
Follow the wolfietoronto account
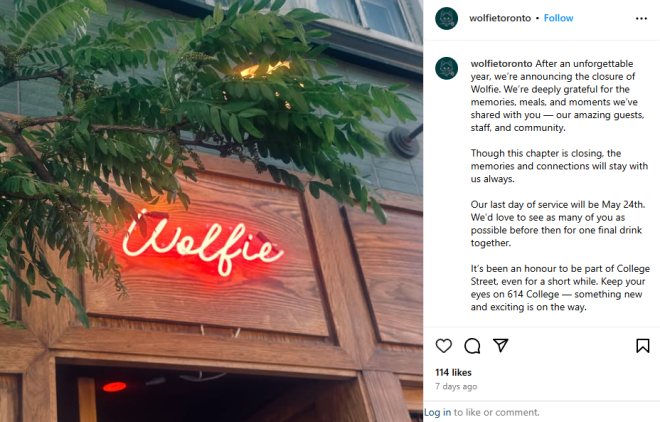pyautogui.click(x=558, y=18)
